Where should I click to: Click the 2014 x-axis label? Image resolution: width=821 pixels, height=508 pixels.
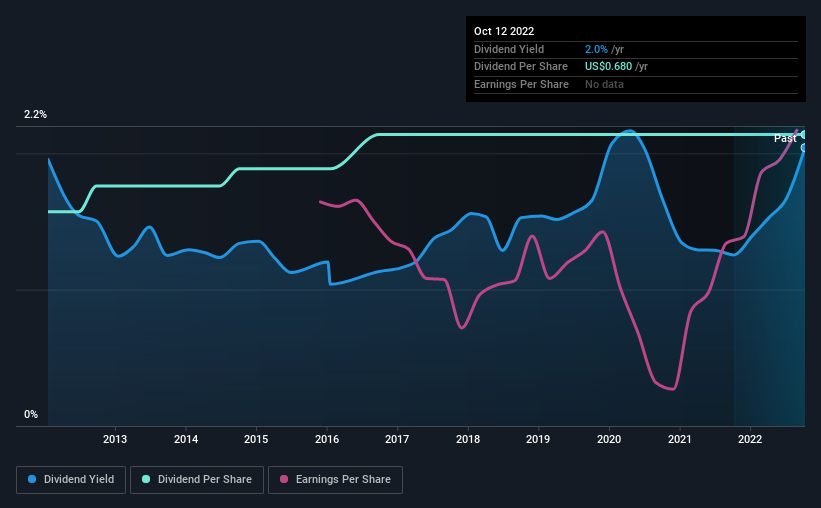click(x=186, y=439)
